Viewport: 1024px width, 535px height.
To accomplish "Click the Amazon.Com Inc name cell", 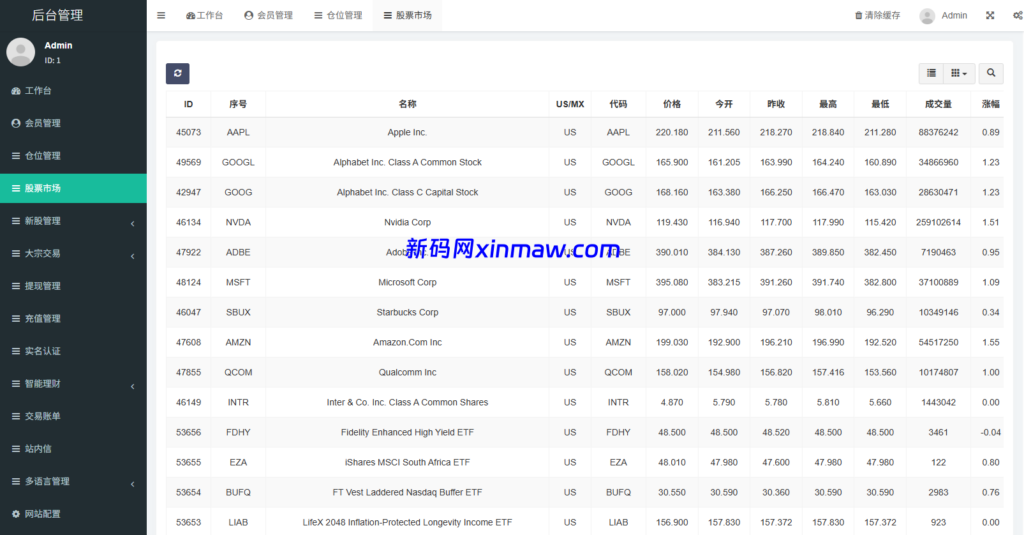I will tap(407, 342).
